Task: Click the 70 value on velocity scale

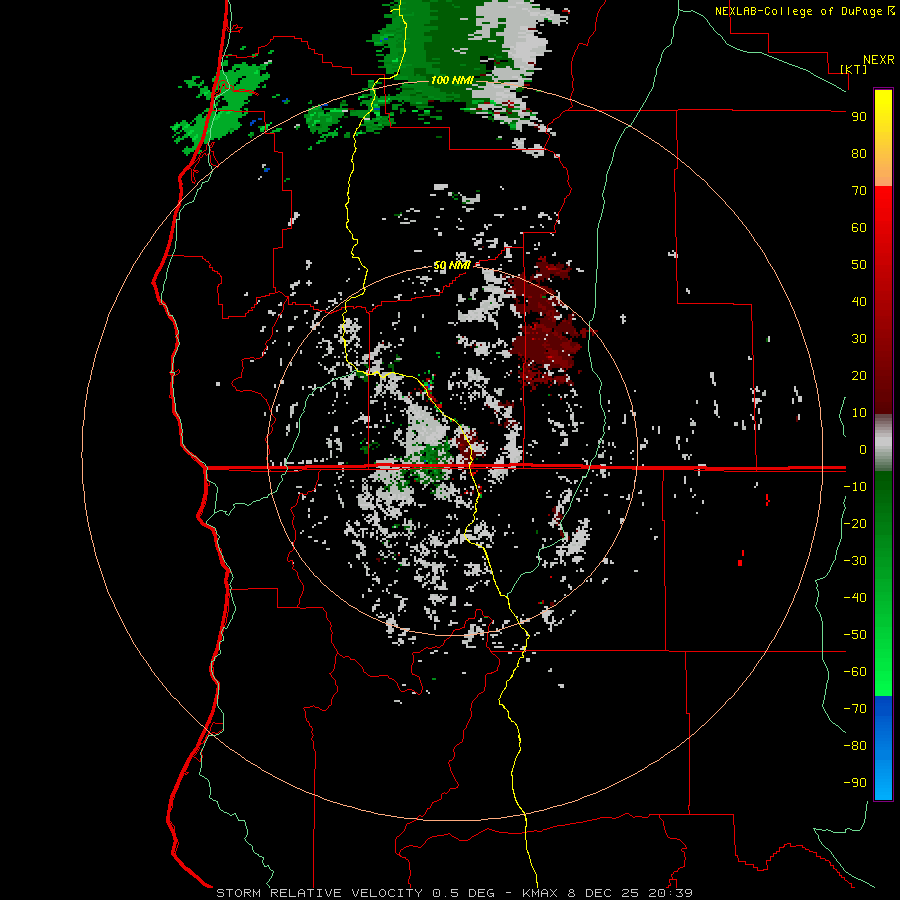Action: pos(859,191)
